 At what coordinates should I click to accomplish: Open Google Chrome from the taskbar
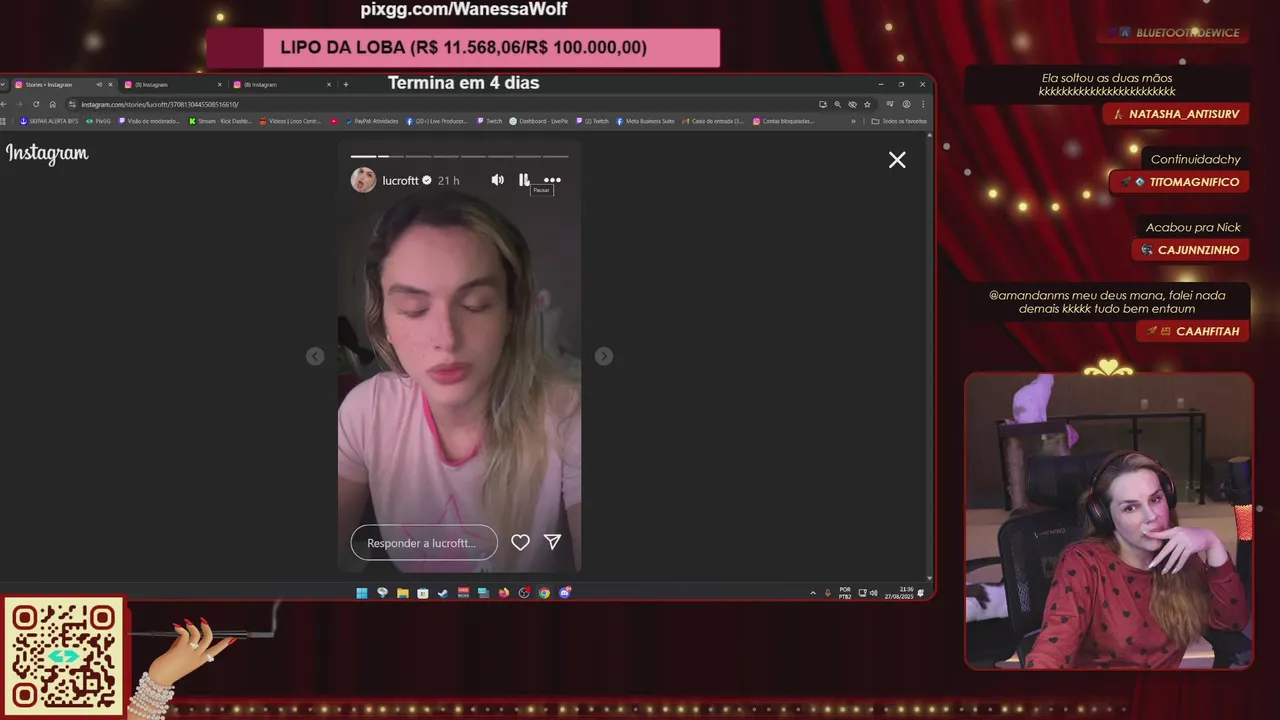pos(544,593)
